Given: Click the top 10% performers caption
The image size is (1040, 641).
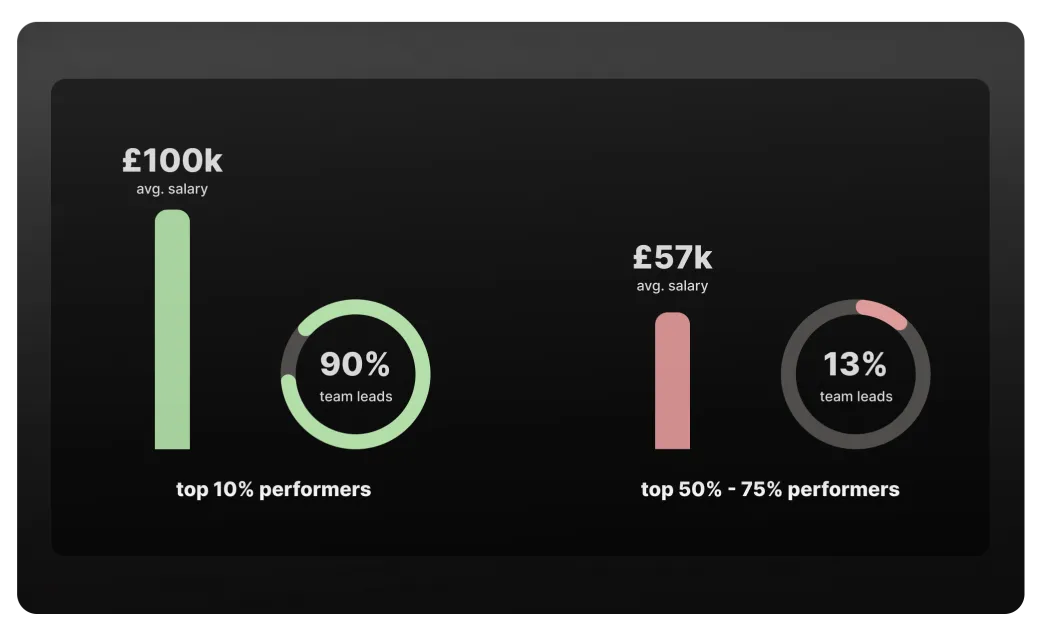Looking at the screenshot, I should point(273,490).
